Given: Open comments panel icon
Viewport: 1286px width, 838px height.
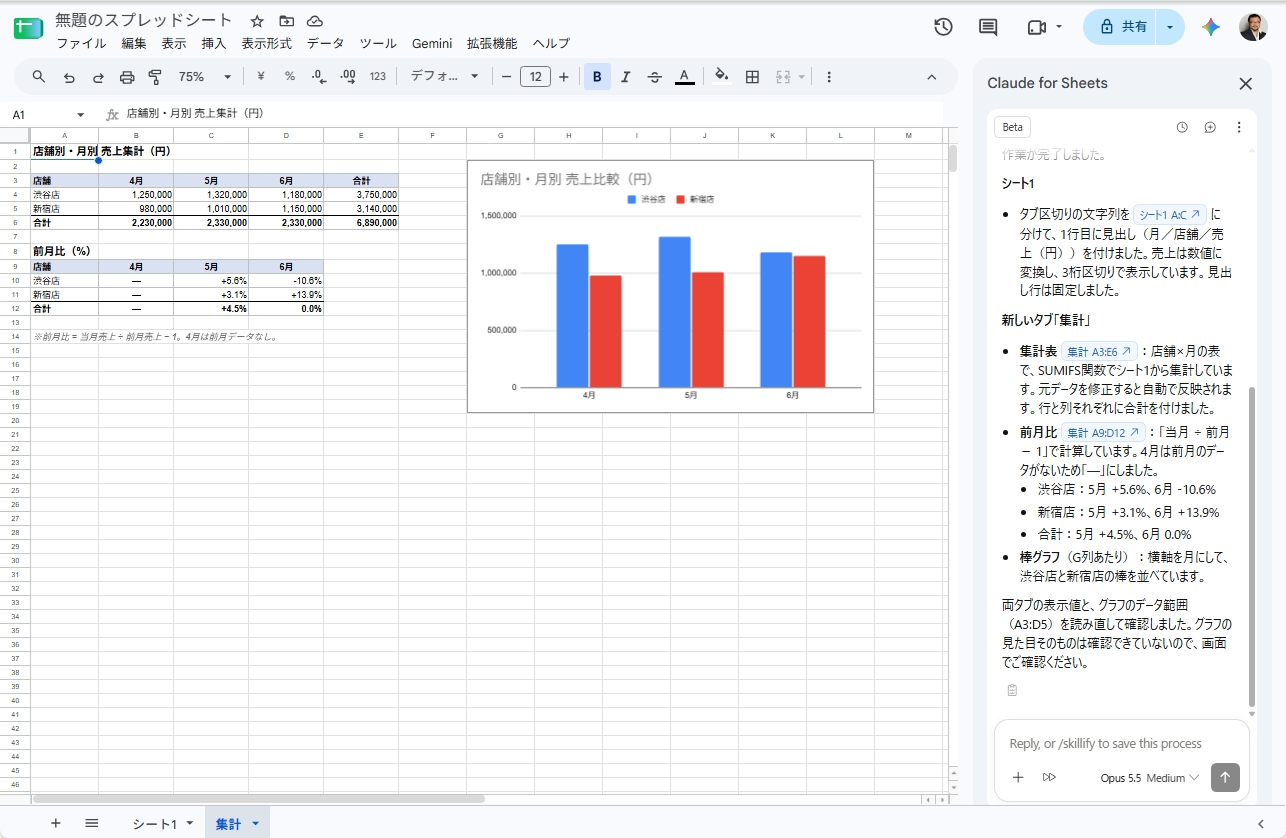Looking at the screenshot, I should 988,27.
